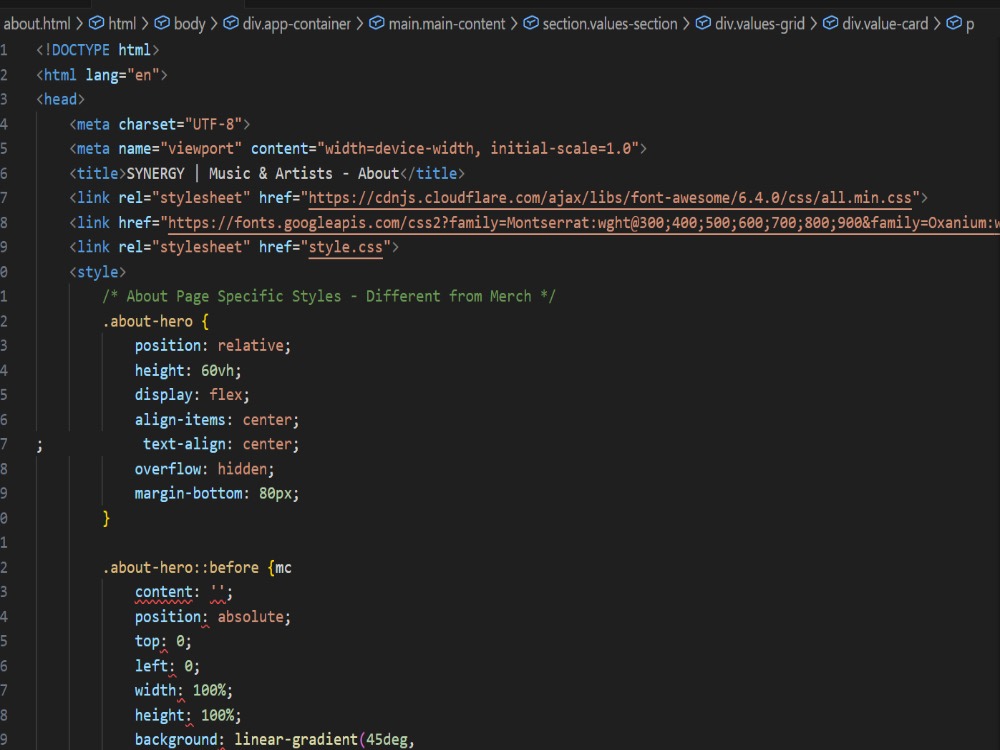Viewport: 1000px width, 750px height.
Task: Click chevron after div.value-card breadcrumb
Action: pos(937,24)
